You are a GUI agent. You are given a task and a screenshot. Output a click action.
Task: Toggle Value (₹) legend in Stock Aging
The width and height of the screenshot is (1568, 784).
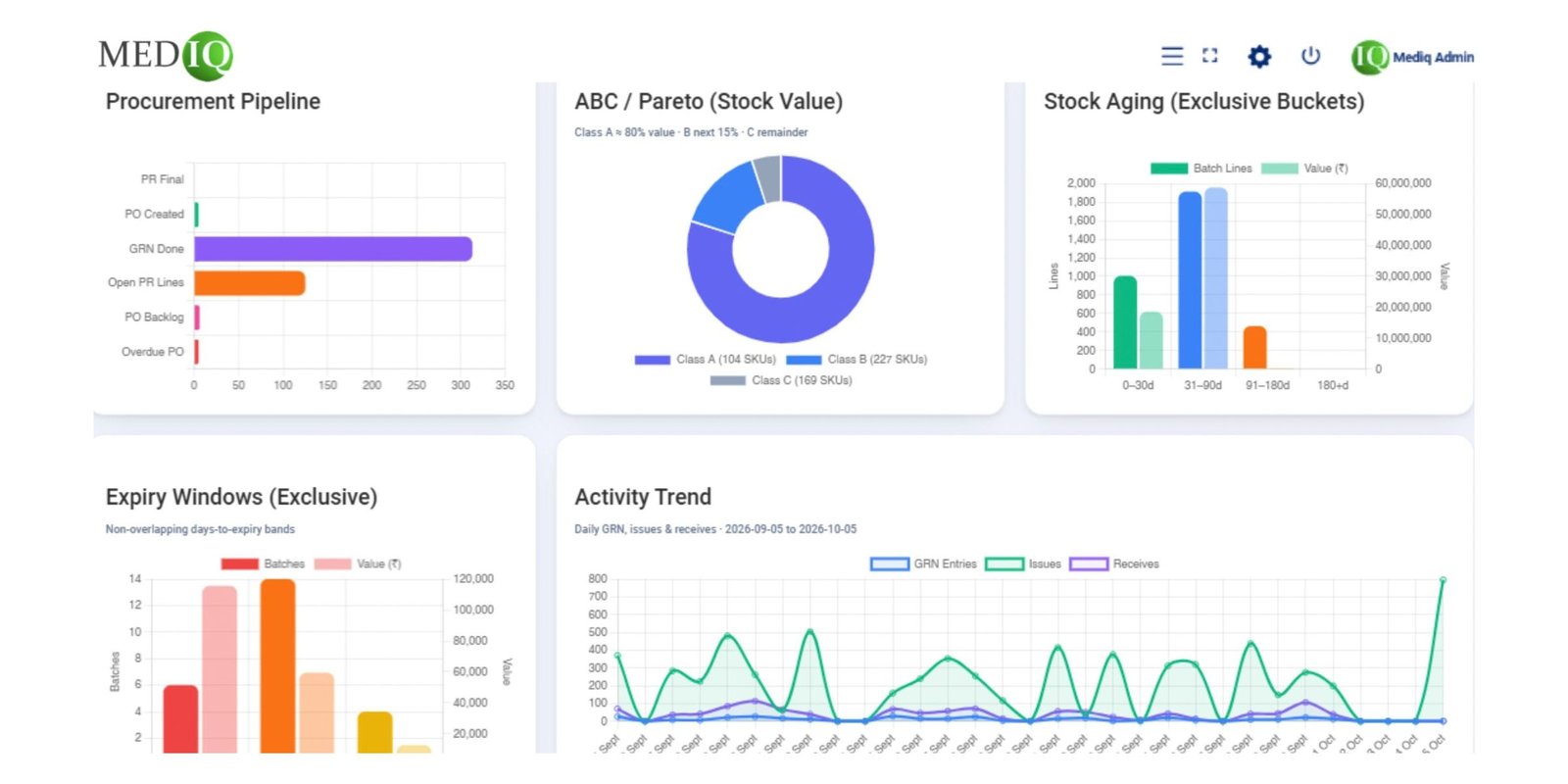1304,169
